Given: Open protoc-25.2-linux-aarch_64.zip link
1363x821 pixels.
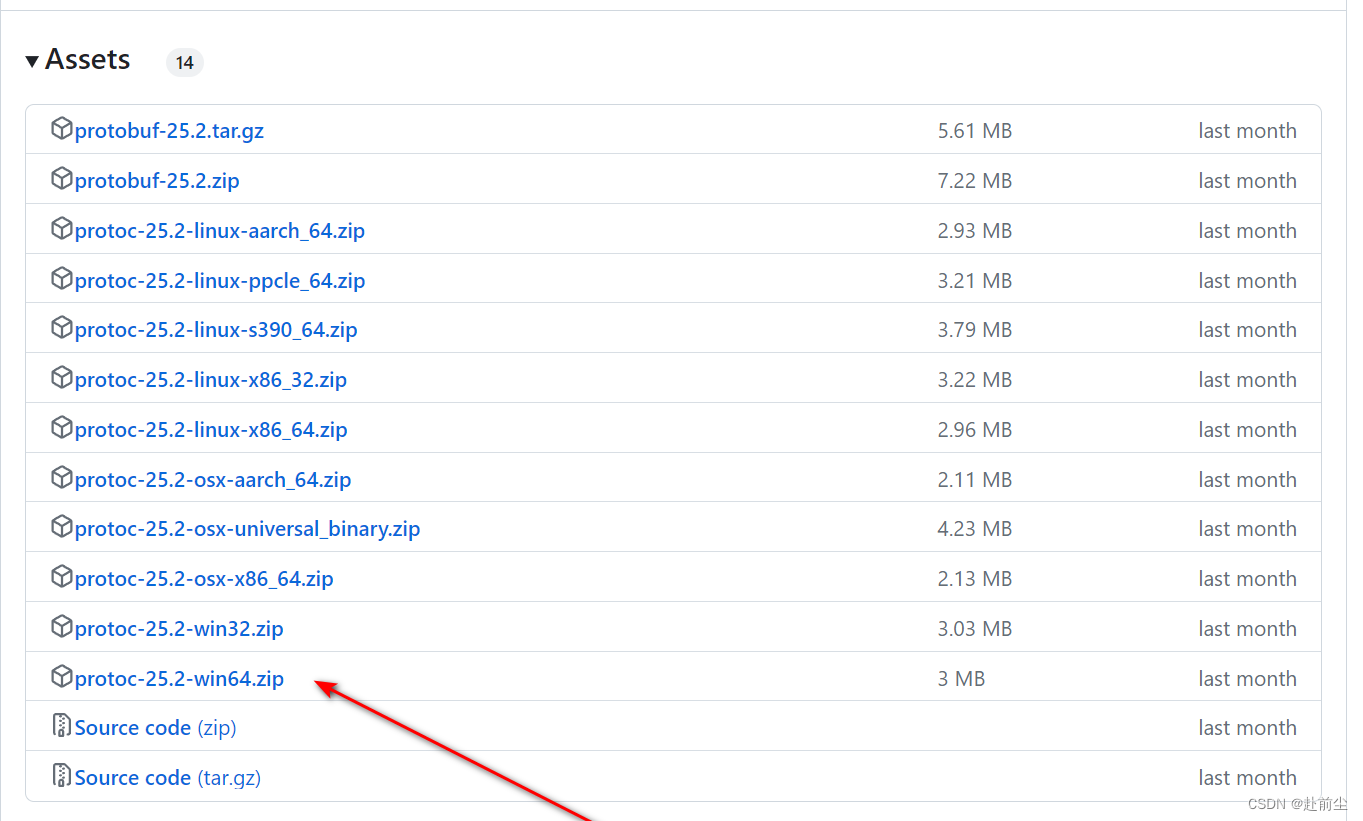Looking at the screenshot, I should 220,231.
